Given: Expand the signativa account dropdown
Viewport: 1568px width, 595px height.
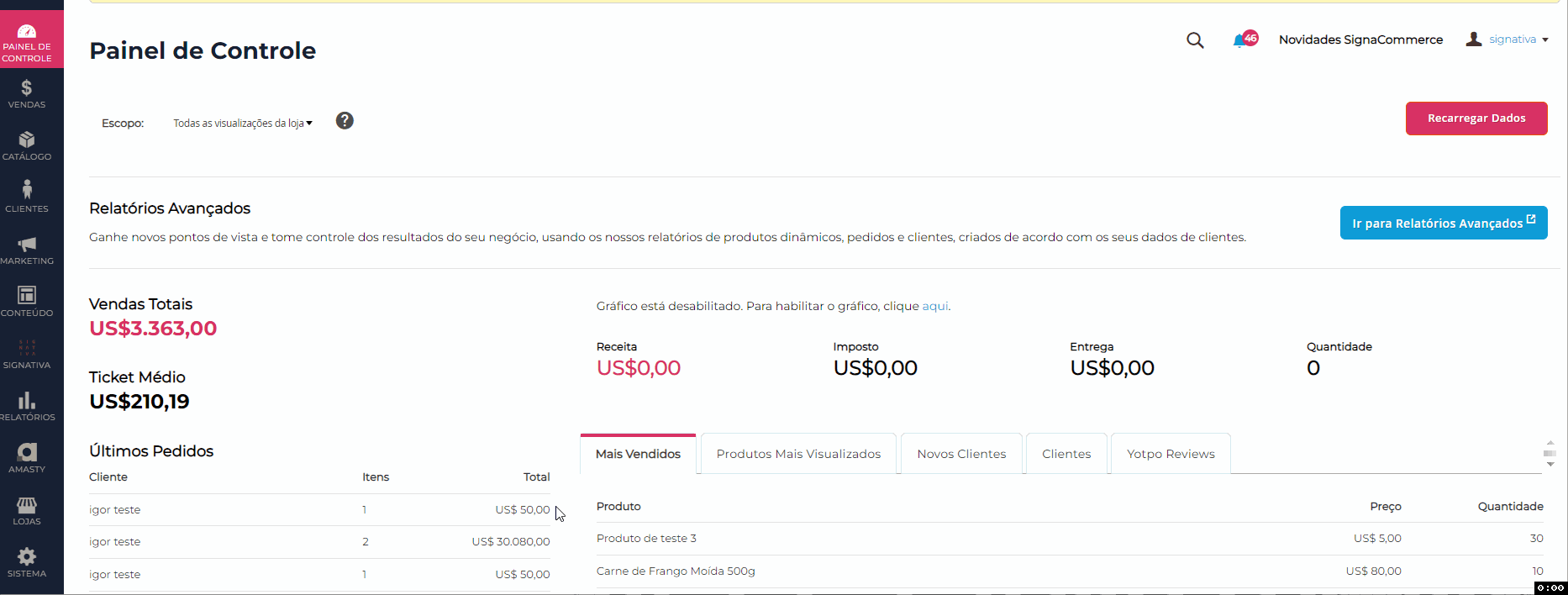Looking at the screenshot, I should point(1509,39).
